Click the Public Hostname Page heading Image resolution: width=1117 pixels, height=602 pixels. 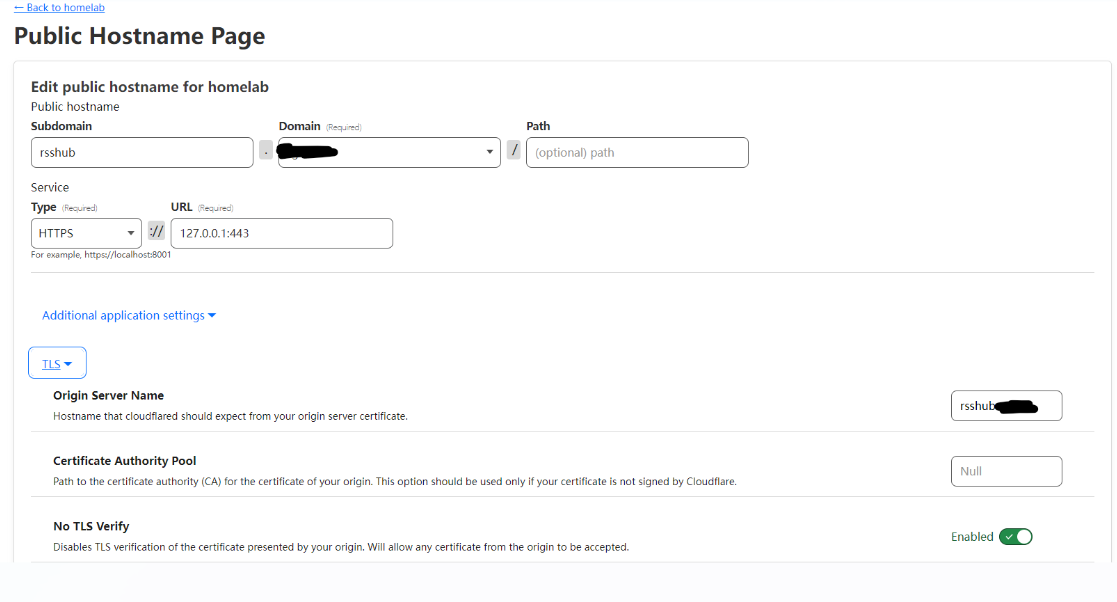[139, 37]
